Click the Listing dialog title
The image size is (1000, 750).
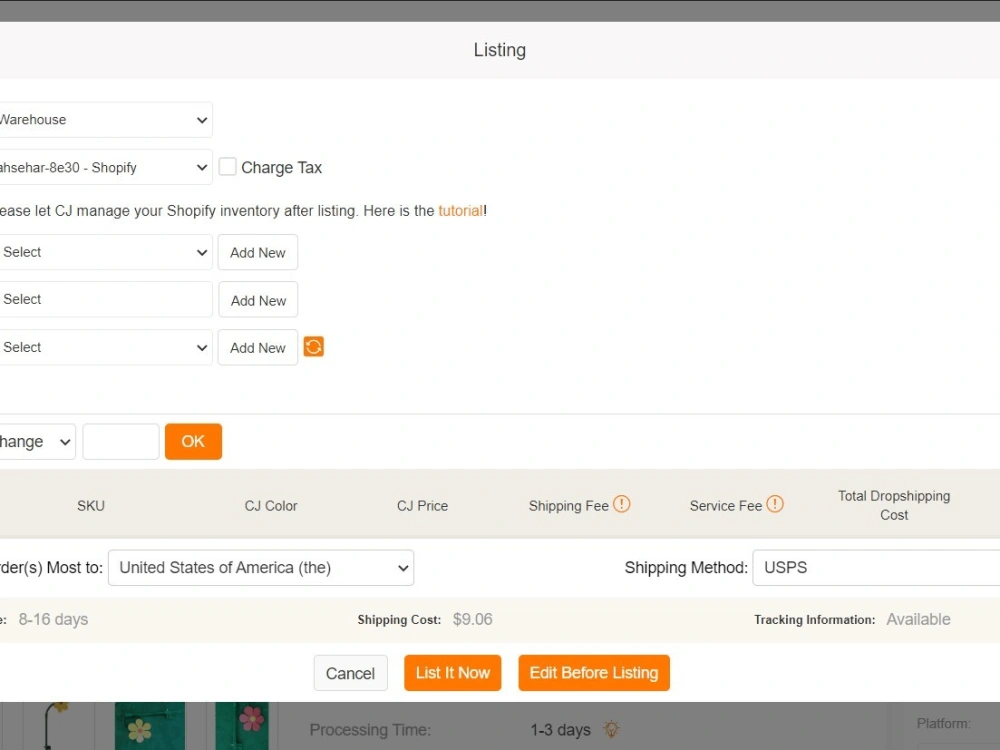point(500,50)
